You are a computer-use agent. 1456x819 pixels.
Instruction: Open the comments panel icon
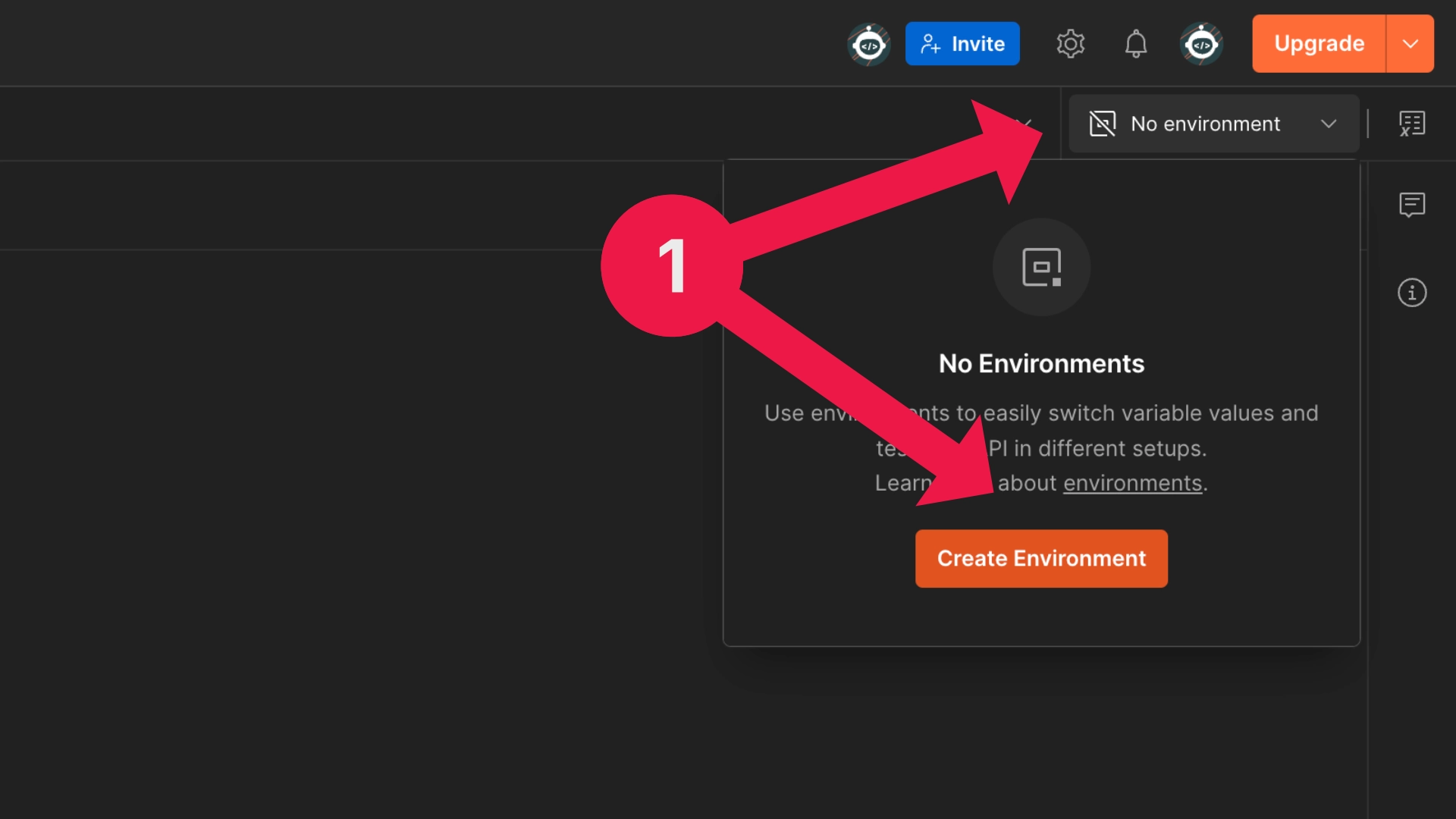tap(1411, 204)
